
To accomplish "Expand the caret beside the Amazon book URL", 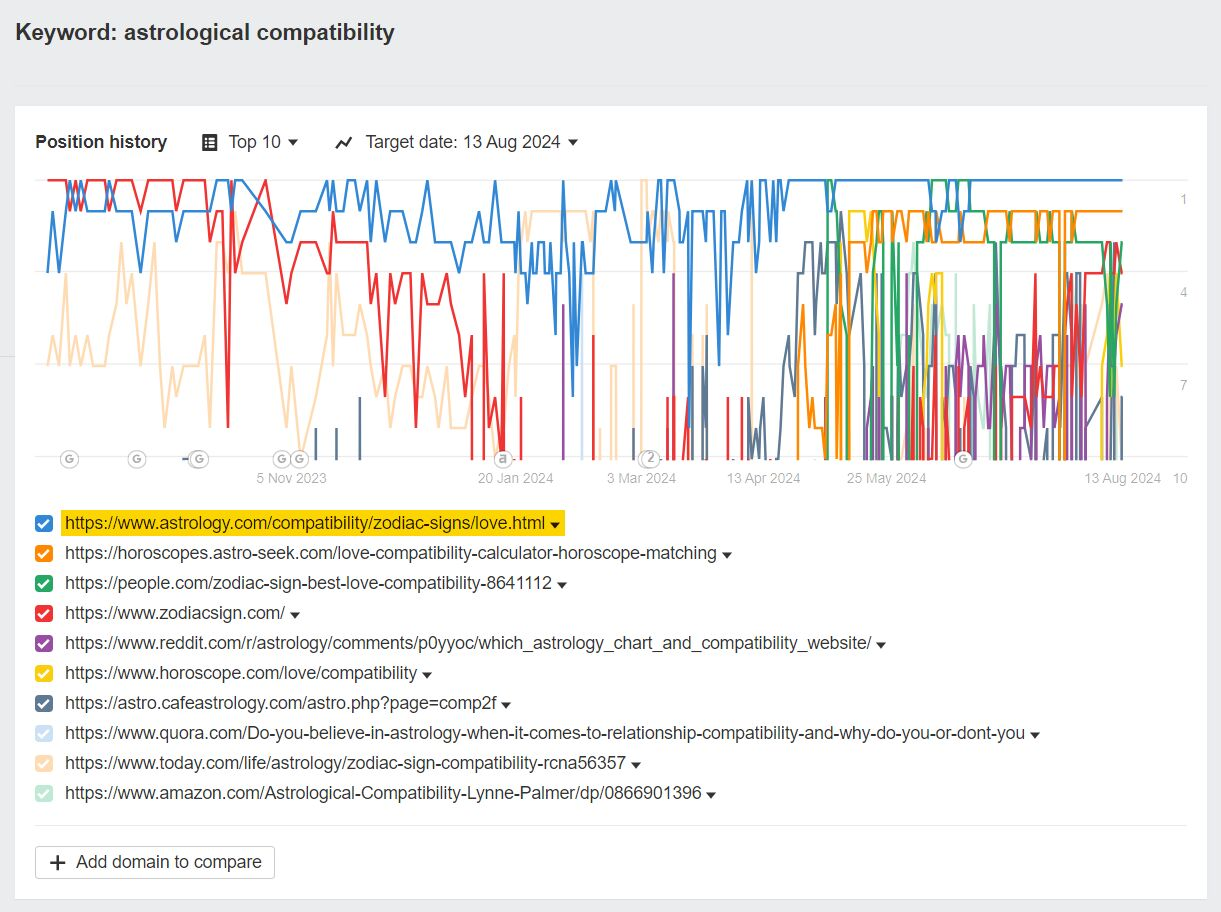I will (710, 793).
